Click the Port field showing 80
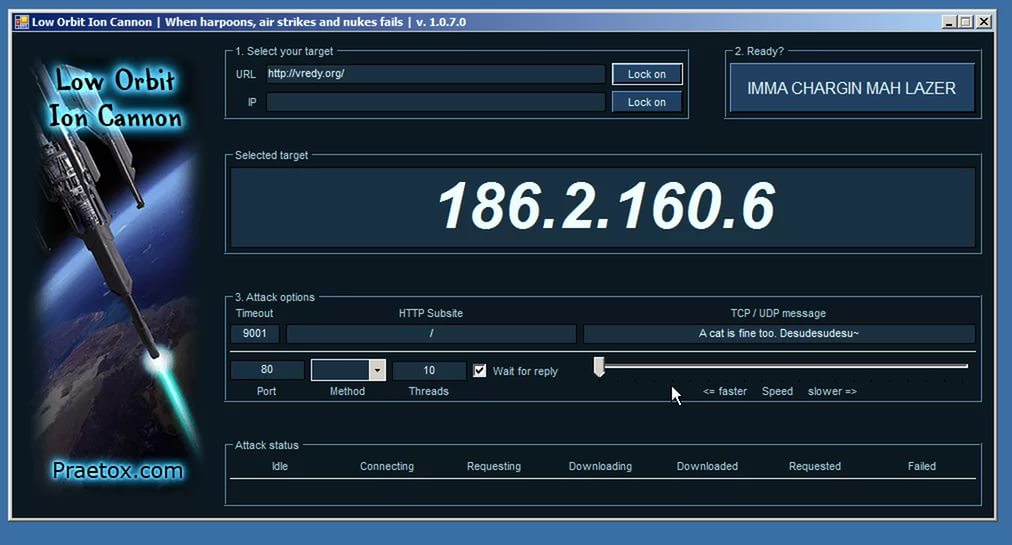This screenshot has height=545, width=1012. click(267, 369)
